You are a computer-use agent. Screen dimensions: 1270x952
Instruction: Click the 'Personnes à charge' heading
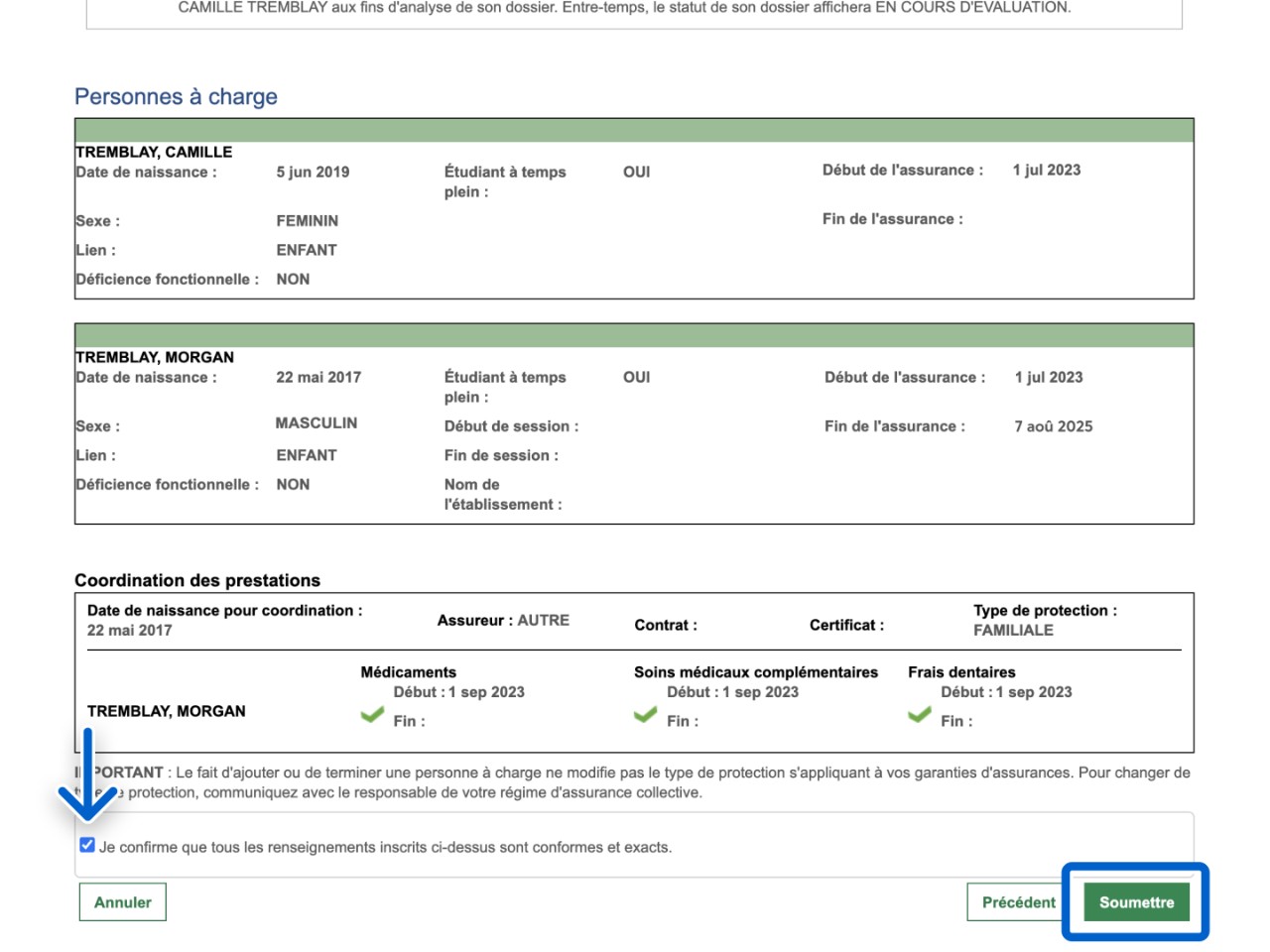176,97
